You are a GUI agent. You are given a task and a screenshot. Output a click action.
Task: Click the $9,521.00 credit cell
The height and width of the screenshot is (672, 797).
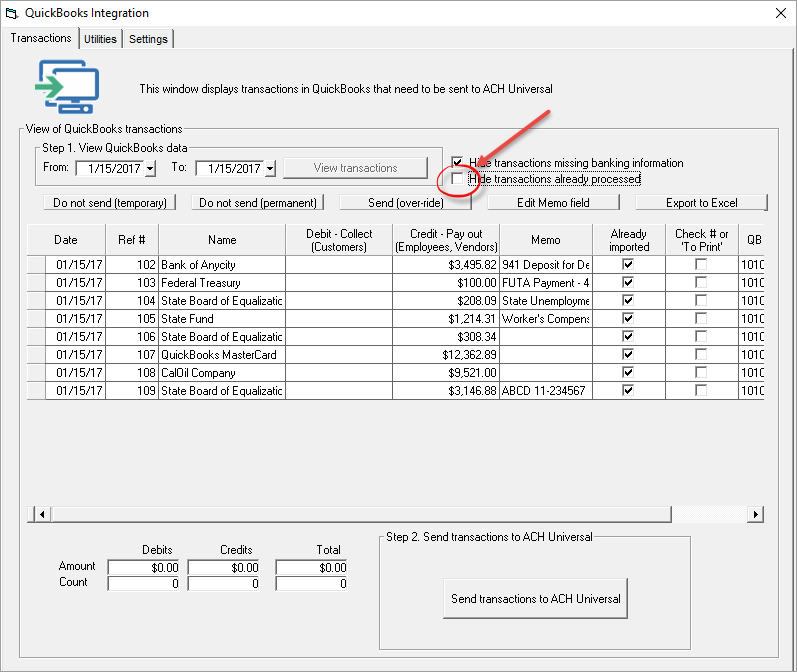(x=446, y=373)
